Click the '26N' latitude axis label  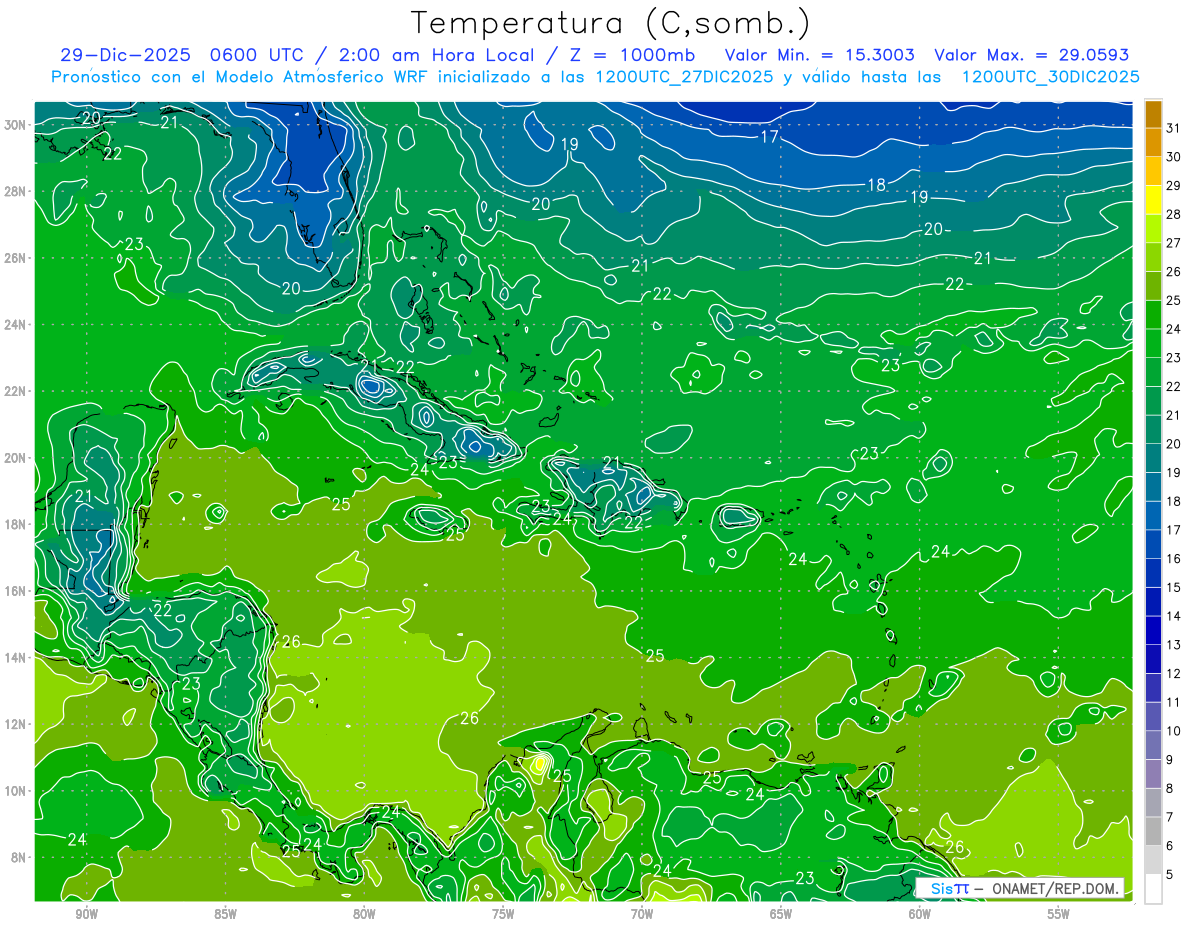click(17, 258)
